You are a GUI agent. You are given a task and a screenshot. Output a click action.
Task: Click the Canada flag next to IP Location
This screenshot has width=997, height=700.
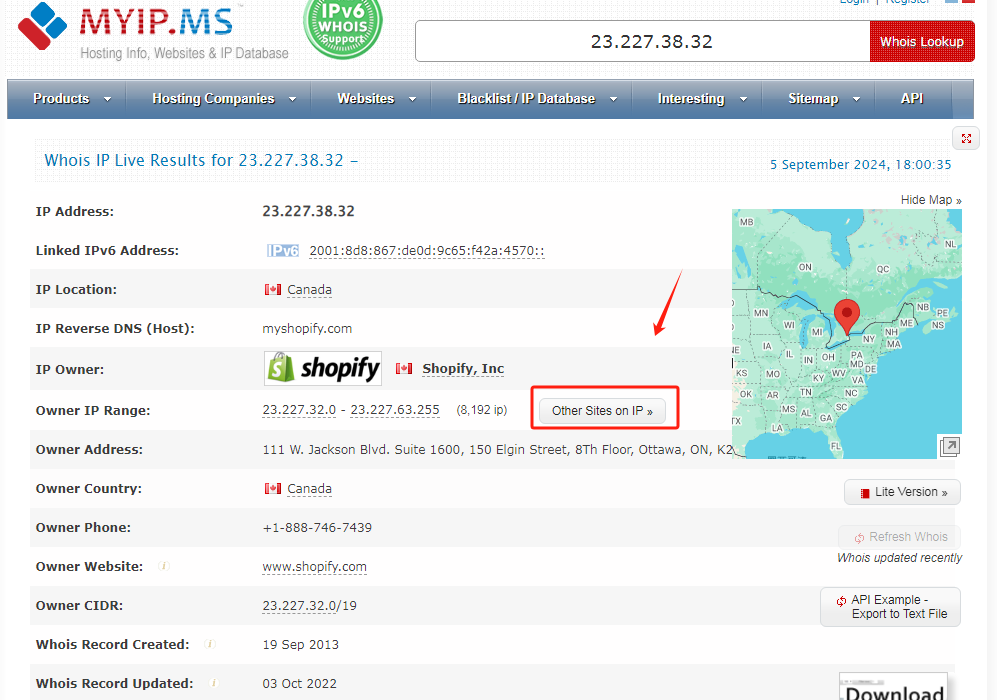[x=272, y=290]
